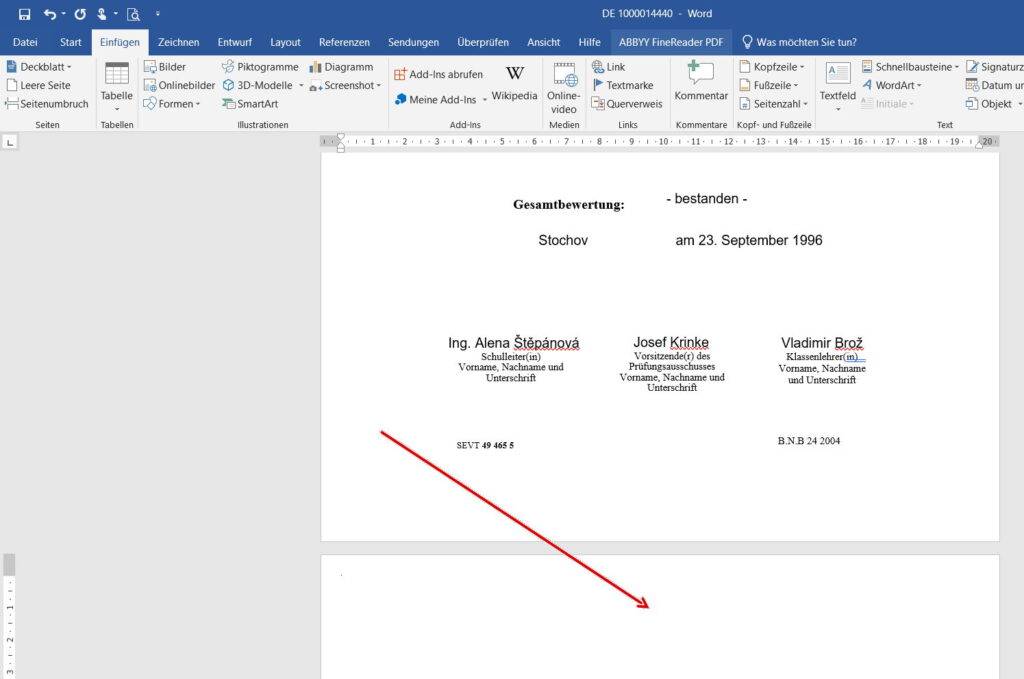The width and height of the screenshot is (1024, 679).
Task: Open the Tabelle insert menu
Action: point(117,86)
